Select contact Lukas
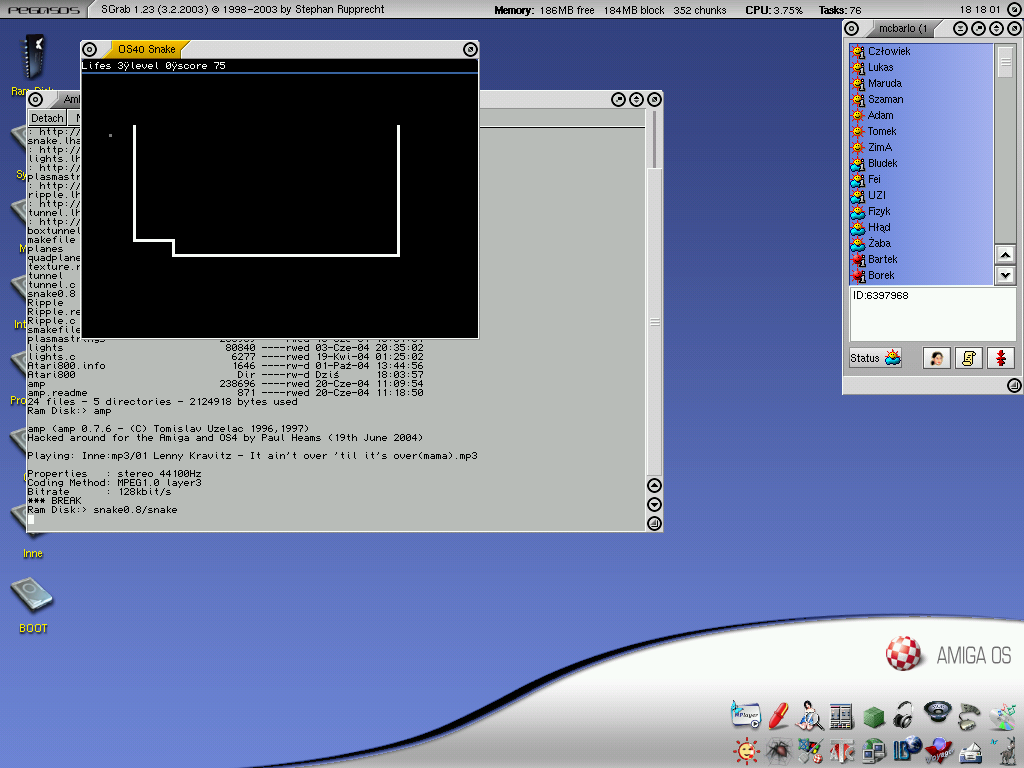 pyautogui.click(x=921, y=67)
